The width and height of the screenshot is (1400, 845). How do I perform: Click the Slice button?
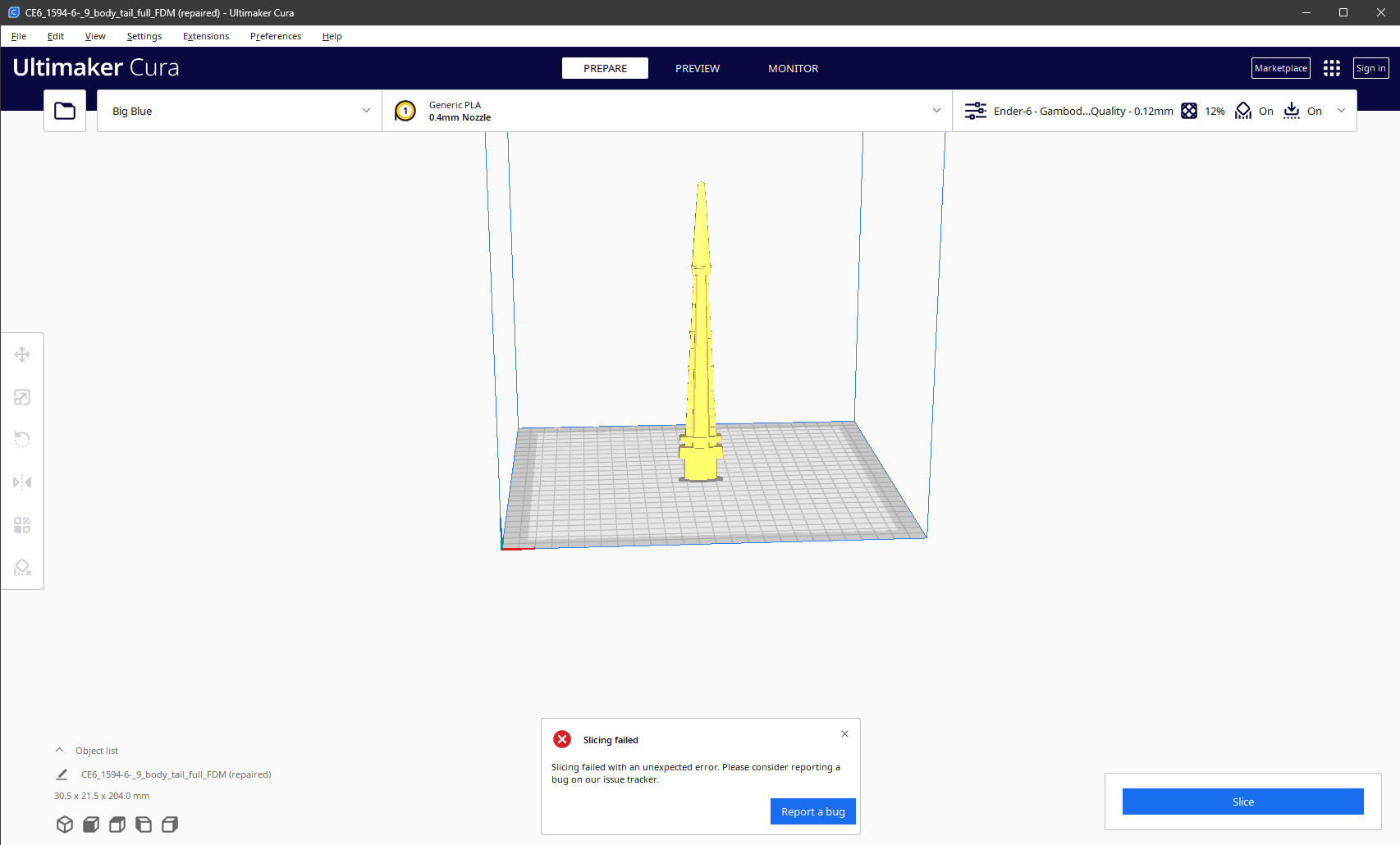(x=1242, y=802)
